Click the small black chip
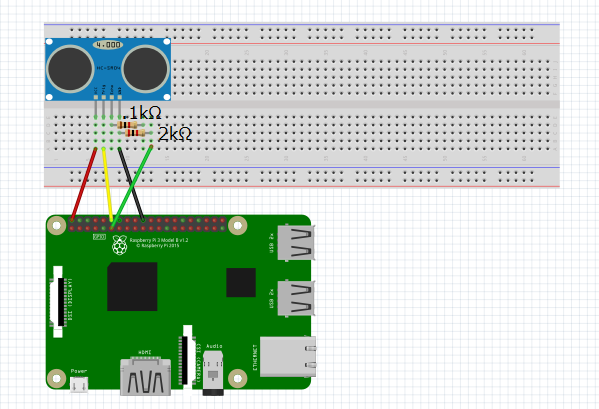The height and width of the screenshot is (409, 599). pyautogui.click(x=241, y=282)
